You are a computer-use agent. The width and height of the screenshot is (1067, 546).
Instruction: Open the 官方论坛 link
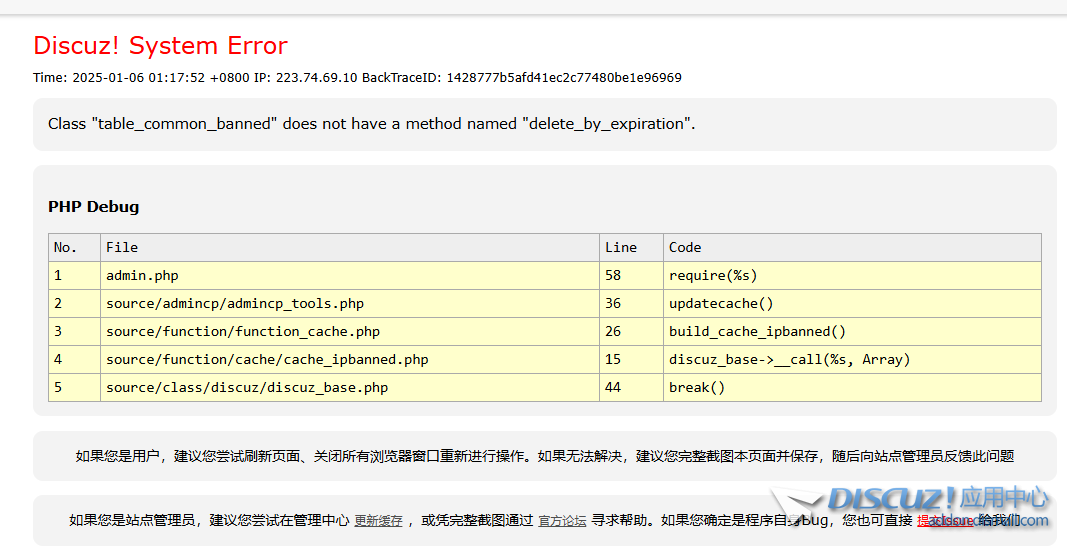pos(562,521)
